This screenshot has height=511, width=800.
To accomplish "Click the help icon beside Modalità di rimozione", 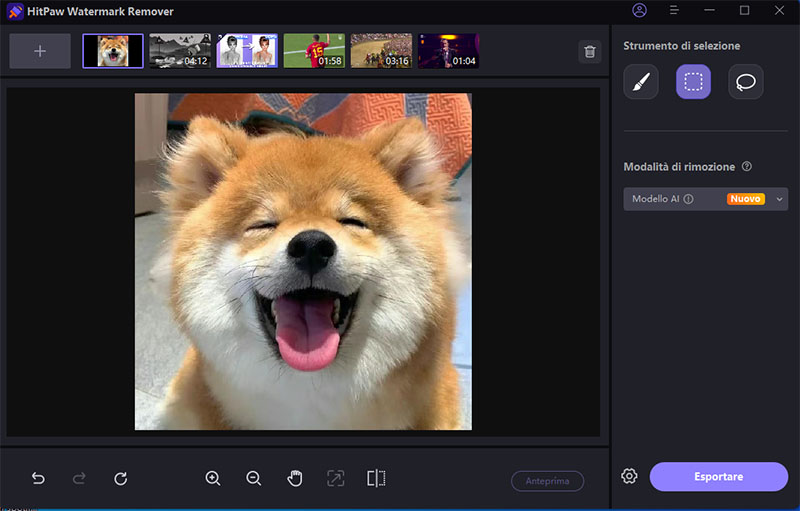I will click(747, 167).
